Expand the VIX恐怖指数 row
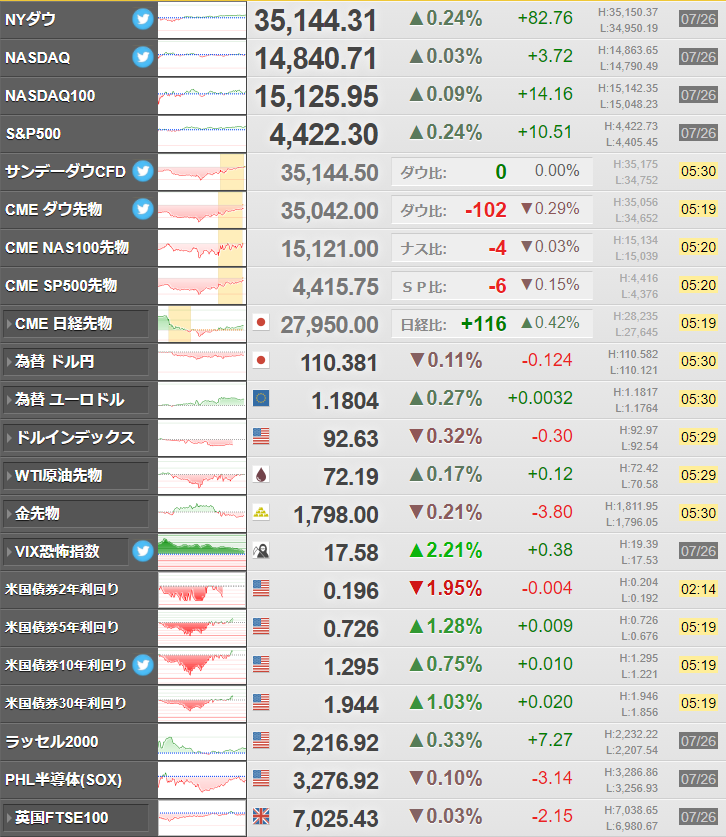This screenshot has width=726, height=837. click(66, 551)
